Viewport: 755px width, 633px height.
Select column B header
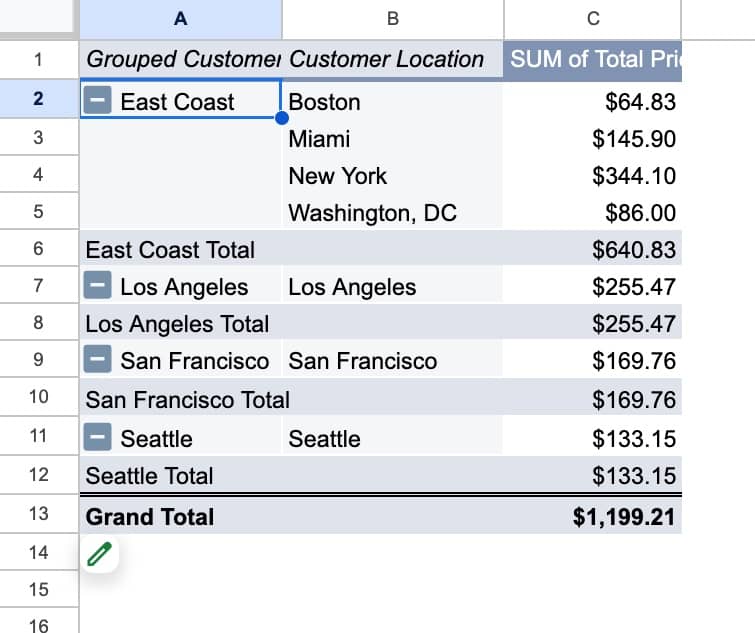click(393, 19)
